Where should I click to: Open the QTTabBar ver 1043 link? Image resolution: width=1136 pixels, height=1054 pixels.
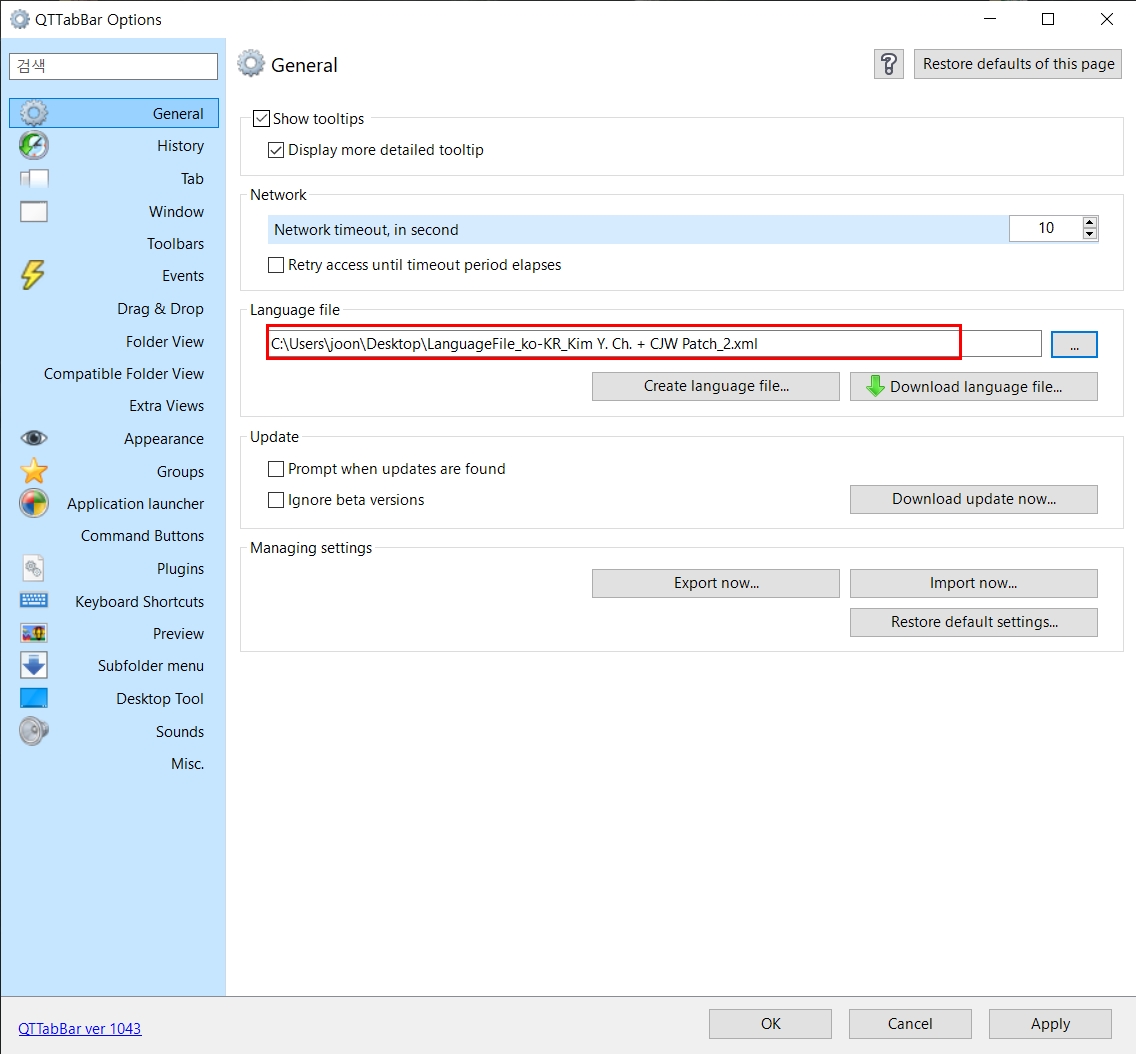(80, 1029)
